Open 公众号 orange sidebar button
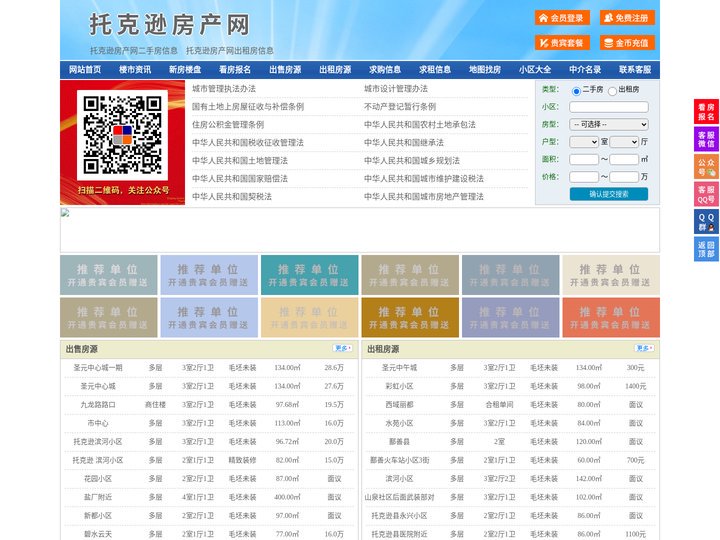Screen dimensions: 720x540 [706, 167]
